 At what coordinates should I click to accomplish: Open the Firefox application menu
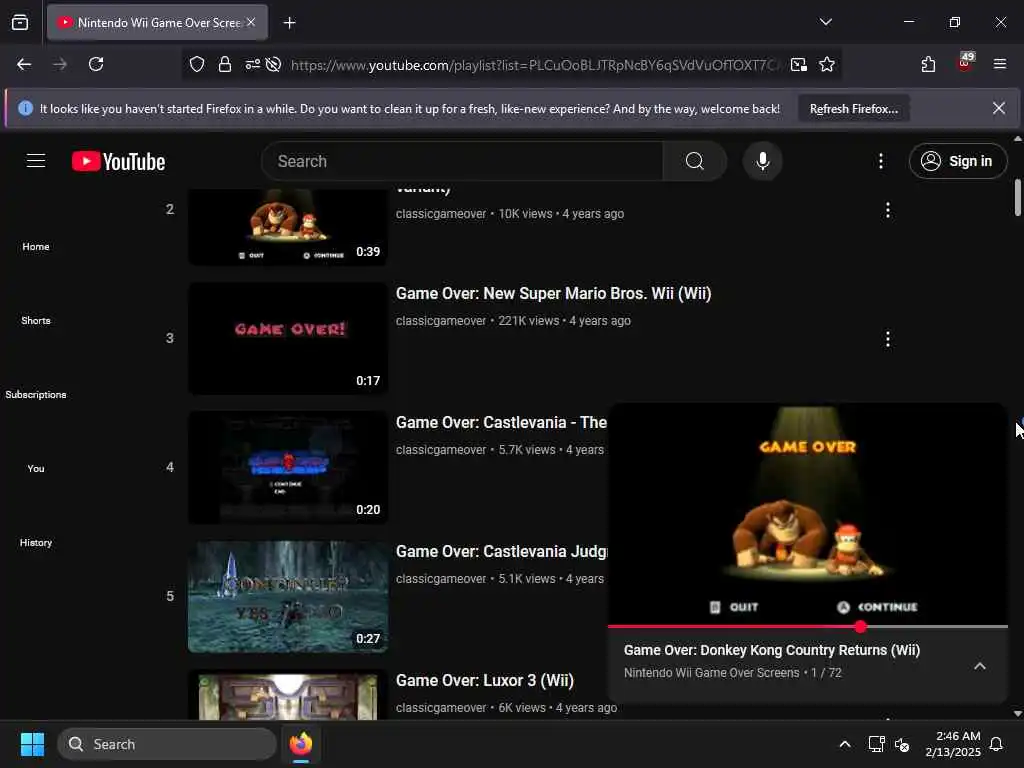coord(999,64)
